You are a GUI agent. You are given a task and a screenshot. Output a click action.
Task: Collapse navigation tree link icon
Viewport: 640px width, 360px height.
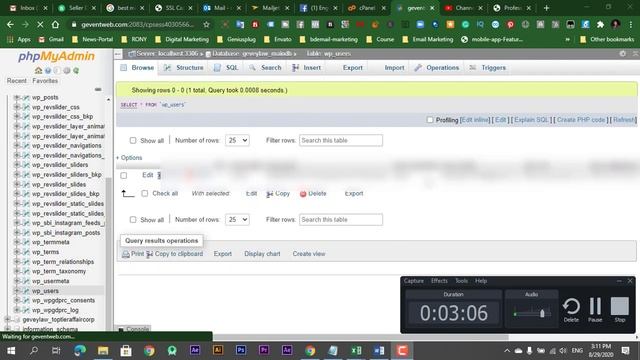tap(98, 89)
